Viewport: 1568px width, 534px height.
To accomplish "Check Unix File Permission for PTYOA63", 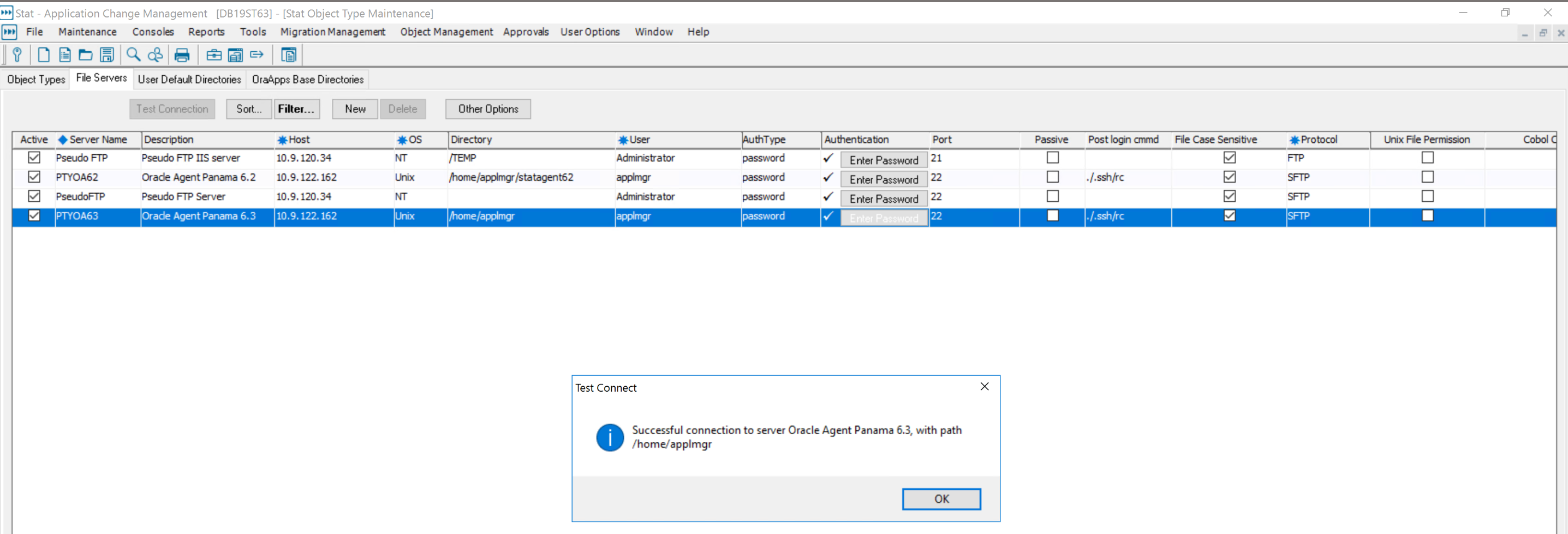I will [1427, 216].
